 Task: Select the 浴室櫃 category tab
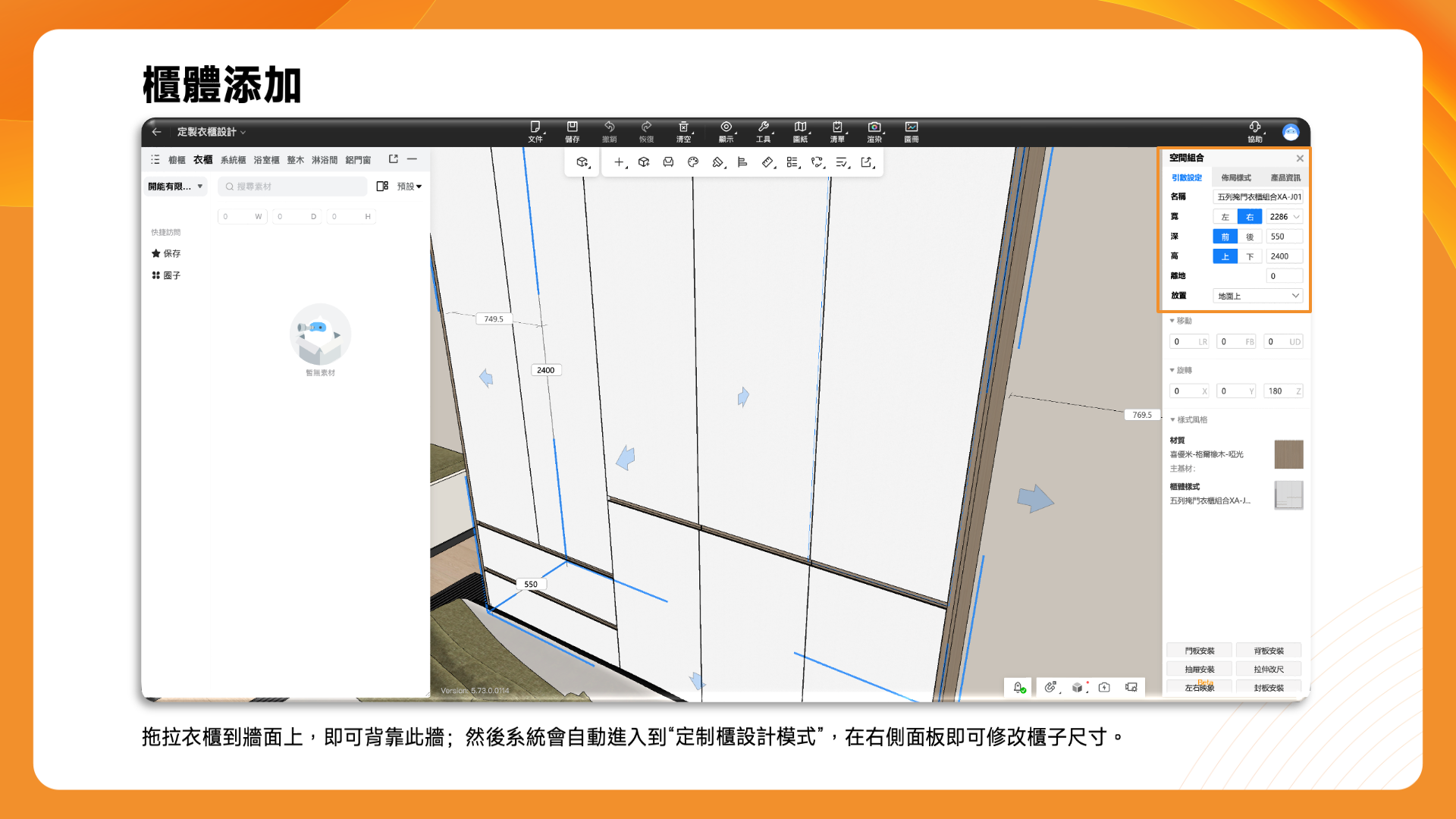tap(266, 160)
